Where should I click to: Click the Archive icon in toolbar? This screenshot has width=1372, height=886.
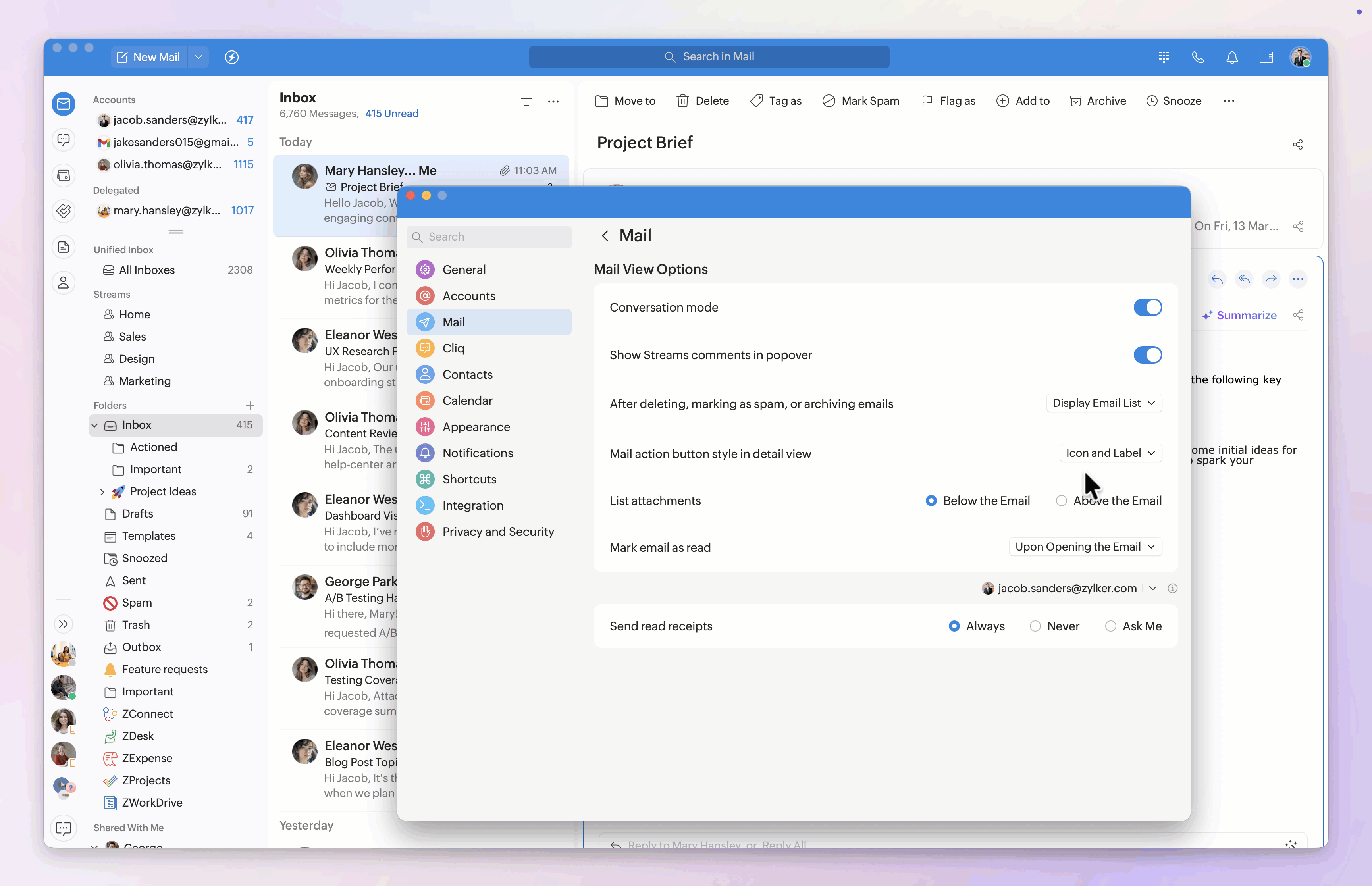pyautogui.click(x=1075, y=101)
